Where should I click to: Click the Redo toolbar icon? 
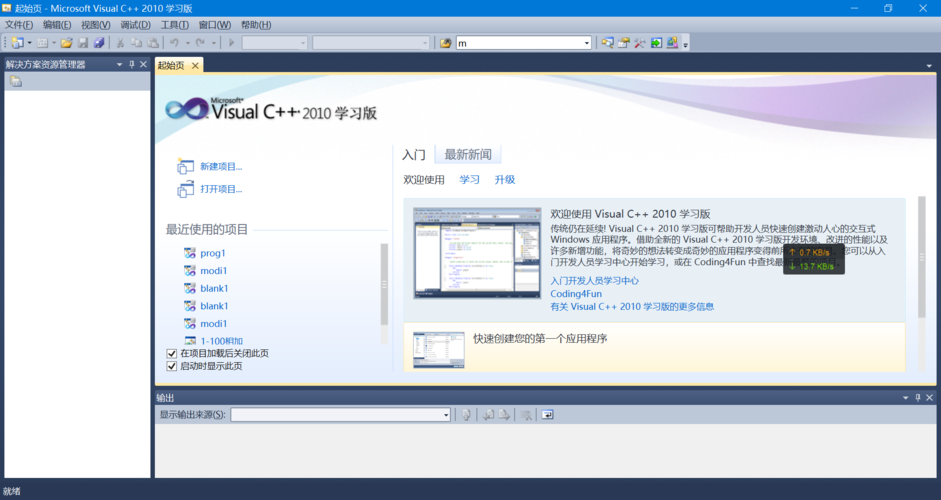point(200,43)
